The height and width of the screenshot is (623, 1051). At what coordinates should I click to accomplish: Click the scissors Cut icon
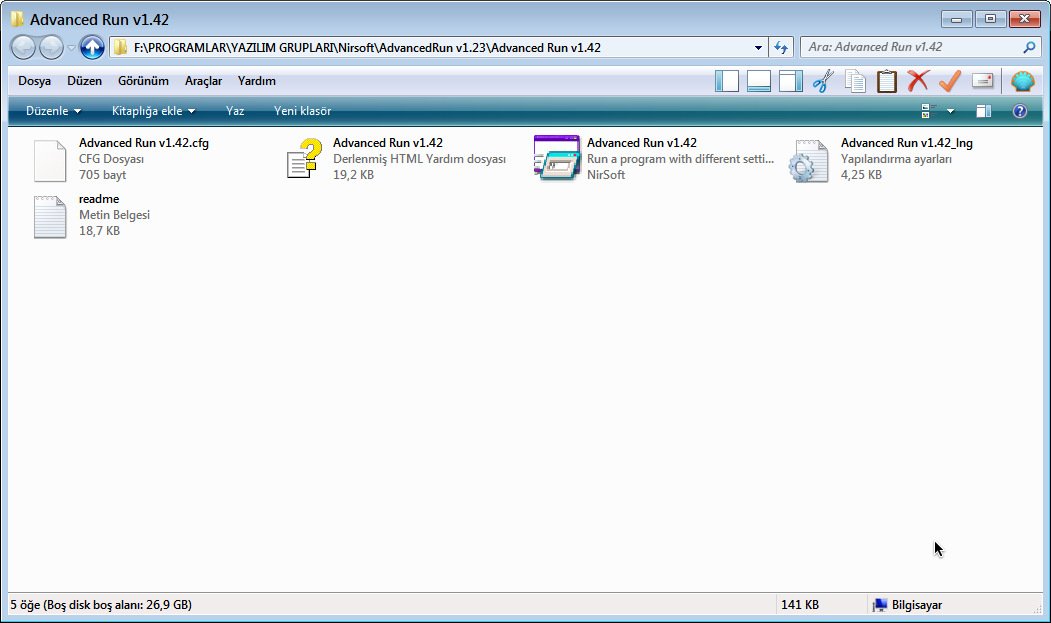click(823, 81)
